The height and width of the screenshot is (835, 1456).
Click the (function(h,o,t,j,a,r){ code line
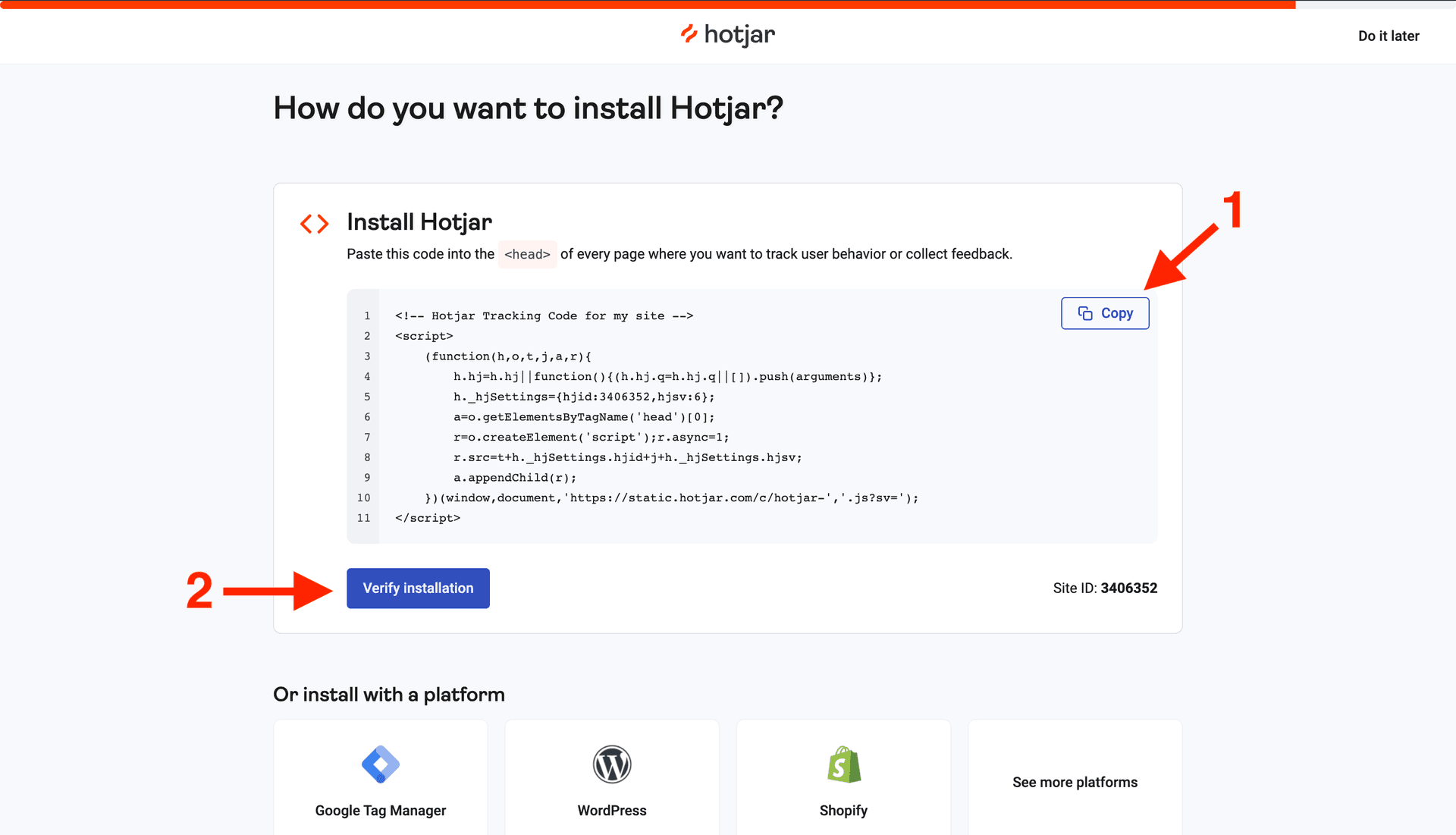pyautogui.click(x=508, y=356)
